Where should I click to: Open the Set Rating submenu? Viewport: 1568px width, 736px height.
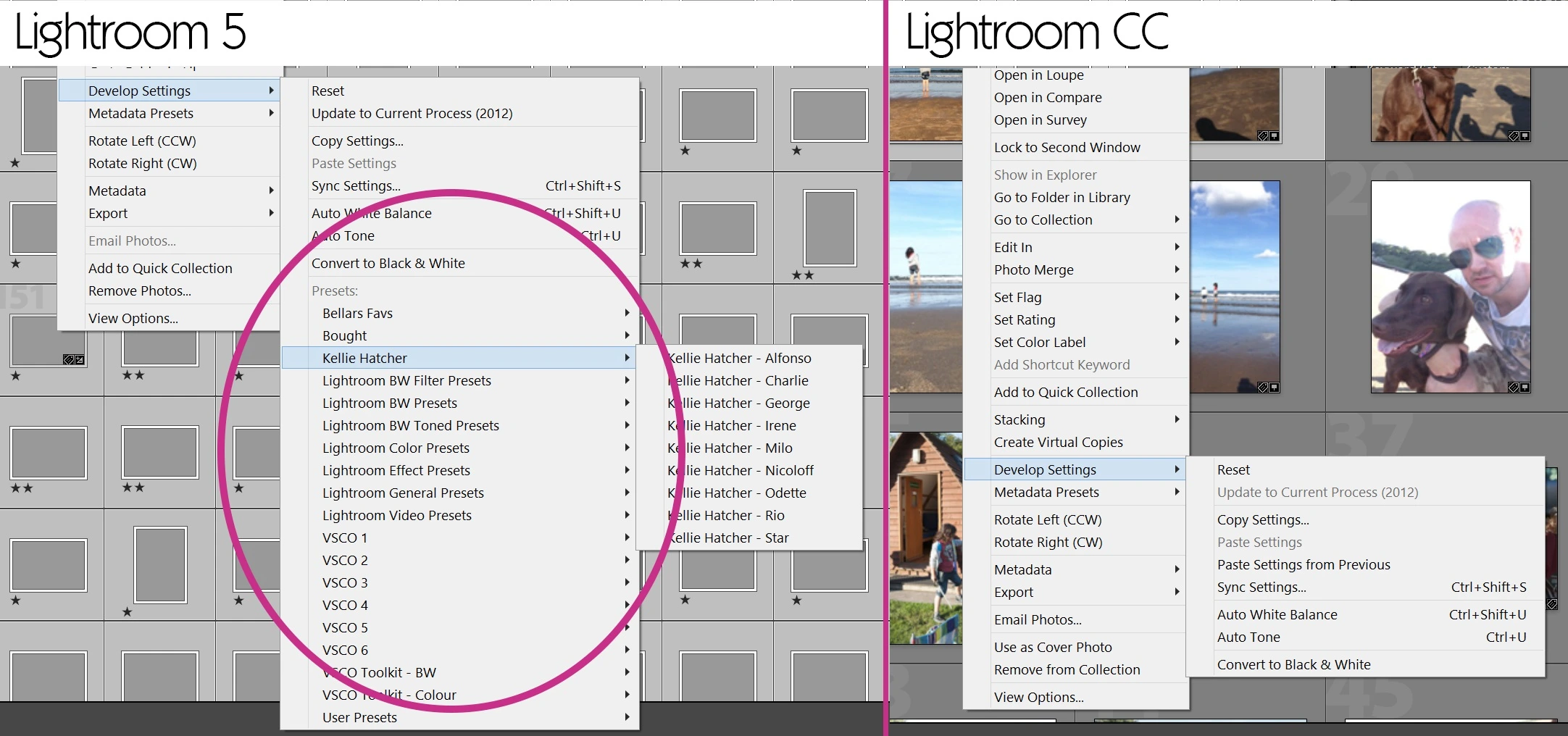coord(1076,319)
